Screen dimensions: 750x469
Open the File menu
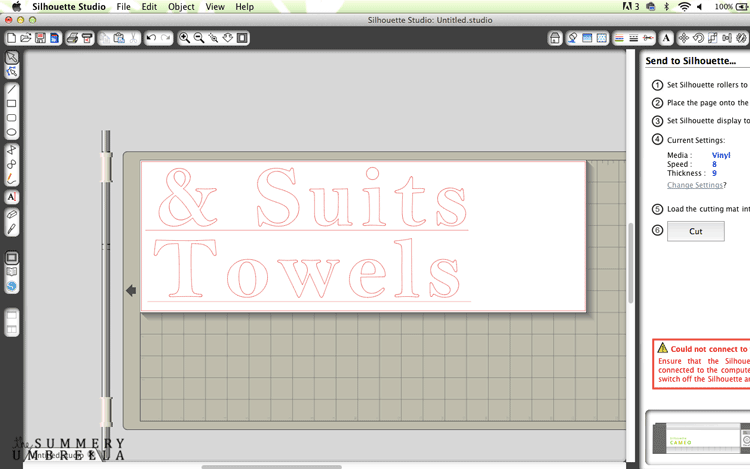pos(123,7)
